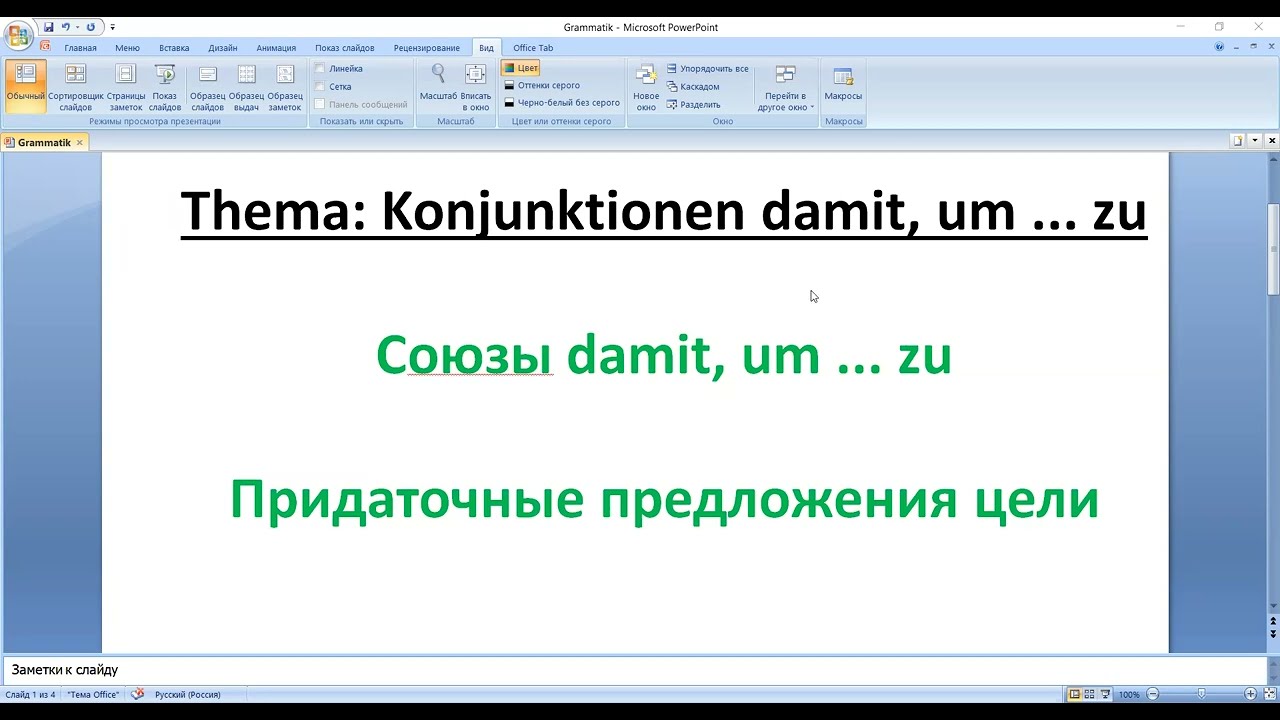Image resolution: width=1280 pixels, height=720 pixels.
Task: Click the zoom slider handle
Action: 1201,694
